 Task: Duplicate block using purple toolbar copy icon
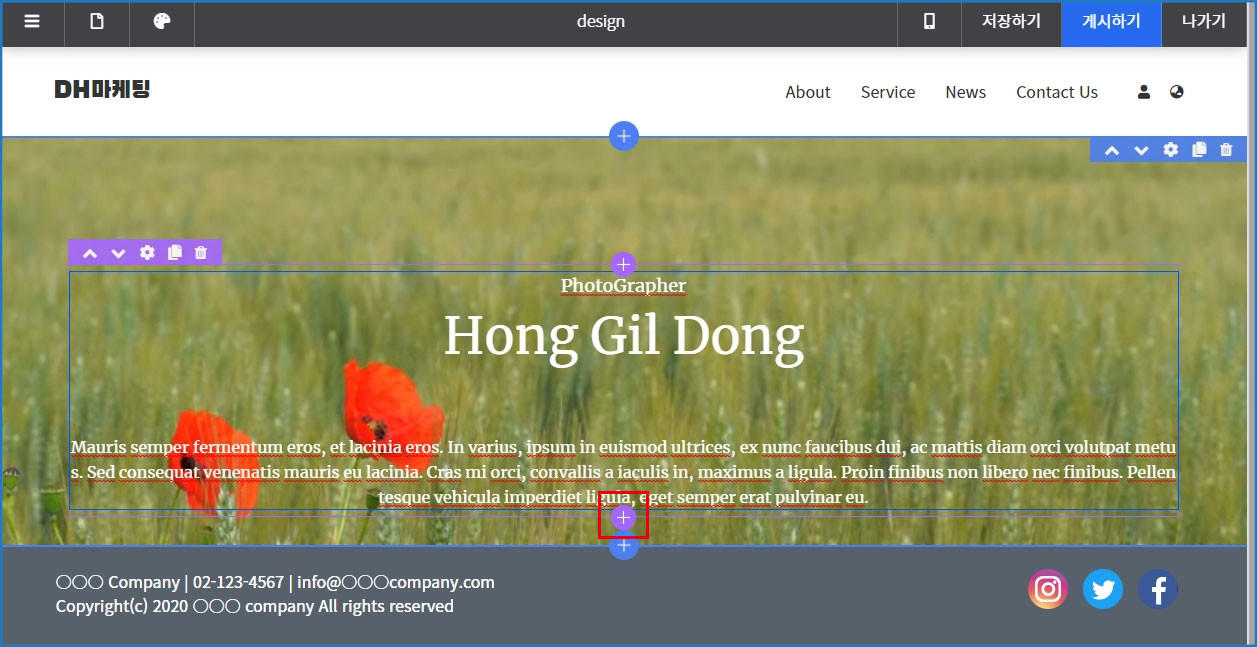tap(175, 253)
